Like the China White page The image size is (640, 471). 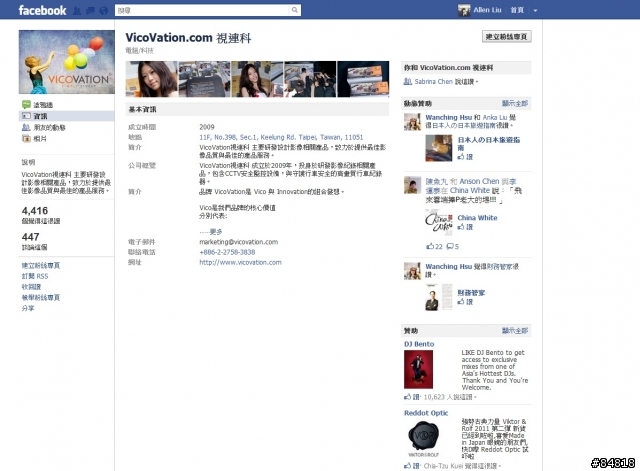pos(465,227)
